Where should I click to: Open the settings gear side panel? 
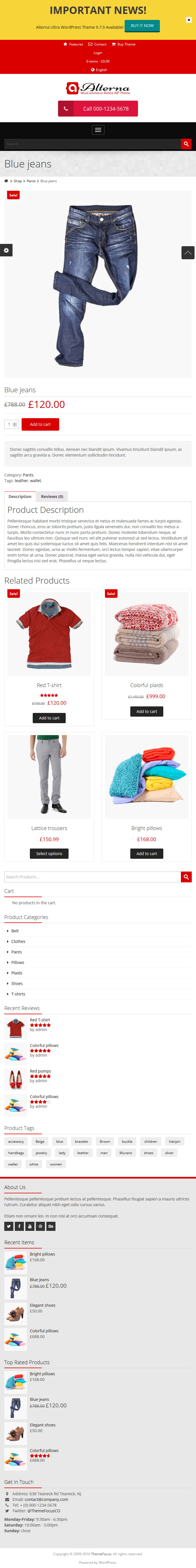pos(6,250)
